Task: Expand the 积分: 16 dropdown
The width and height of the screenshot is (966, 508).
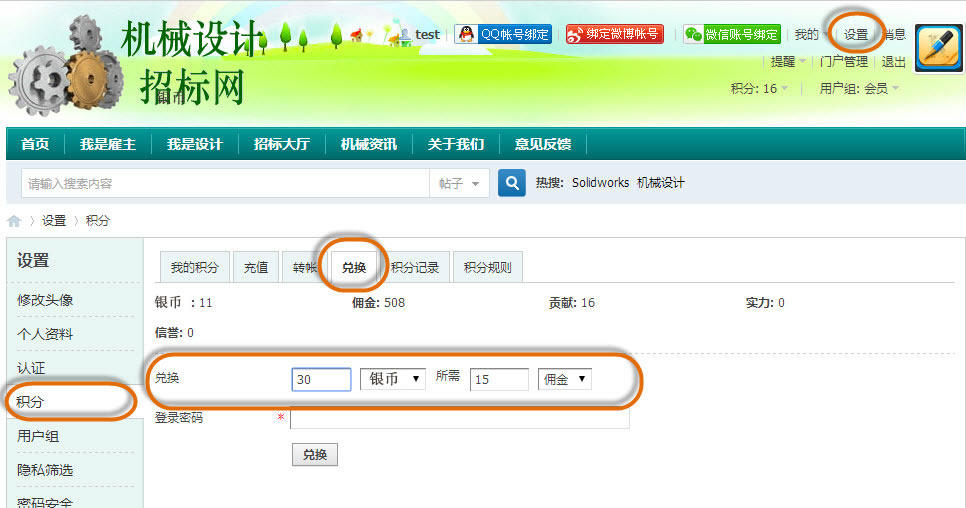Action: (x=759, y=89)
